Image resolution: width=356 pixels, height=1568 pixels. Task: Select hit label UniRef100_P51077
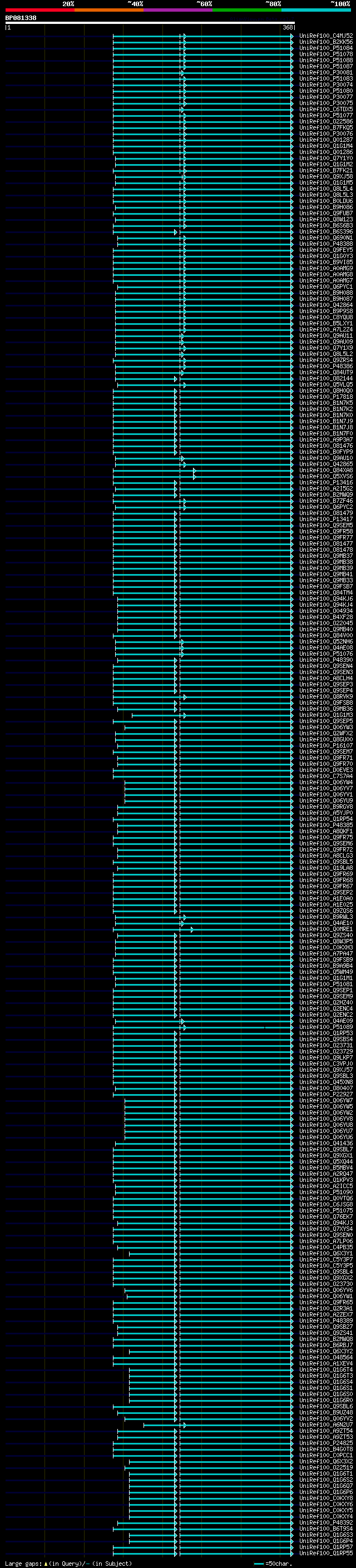326,115
